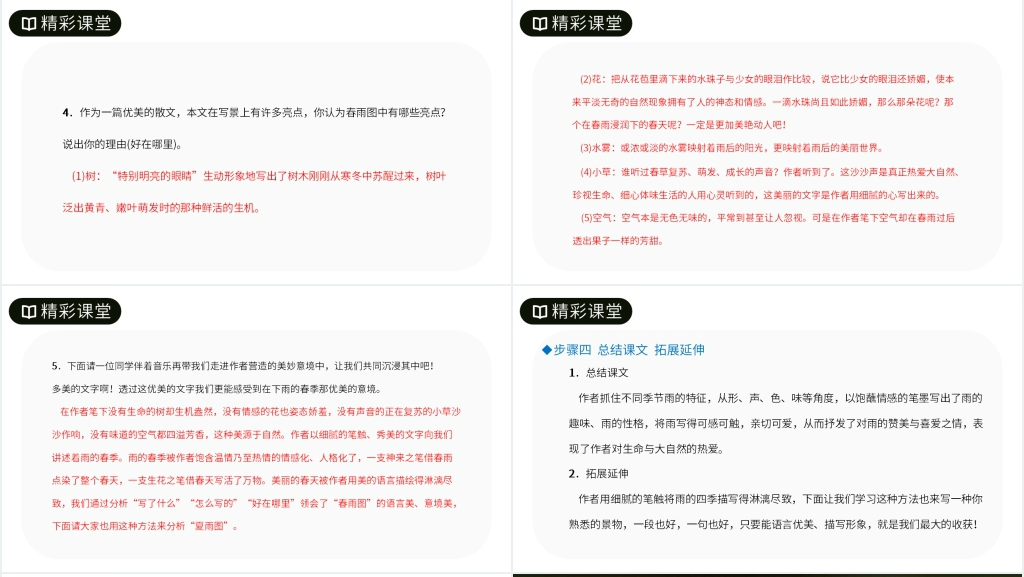Select the 精彩课堂 title on the bottom-right slide
This screenshot has height=577, width=1024.
587,311
